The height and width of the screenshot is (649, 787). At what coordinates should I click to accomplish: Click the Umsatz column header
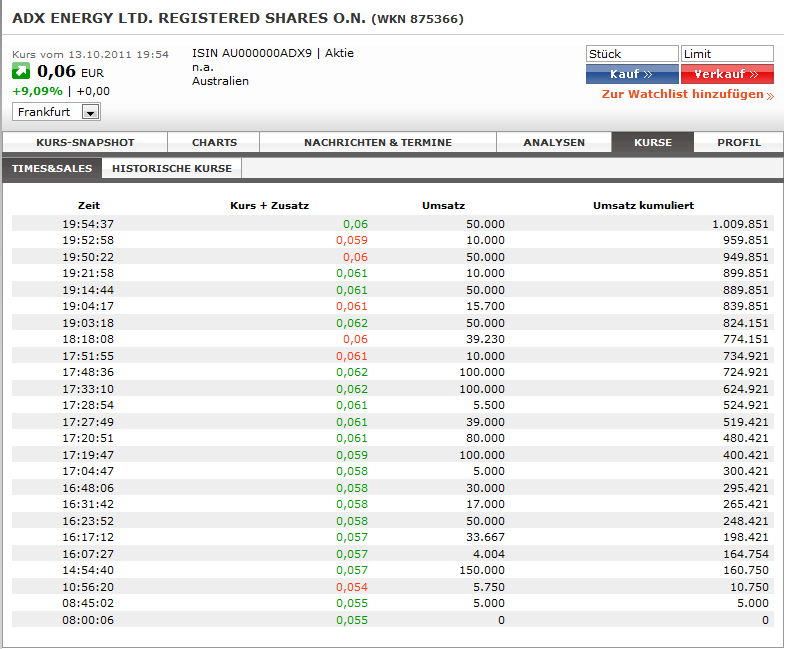443,205
